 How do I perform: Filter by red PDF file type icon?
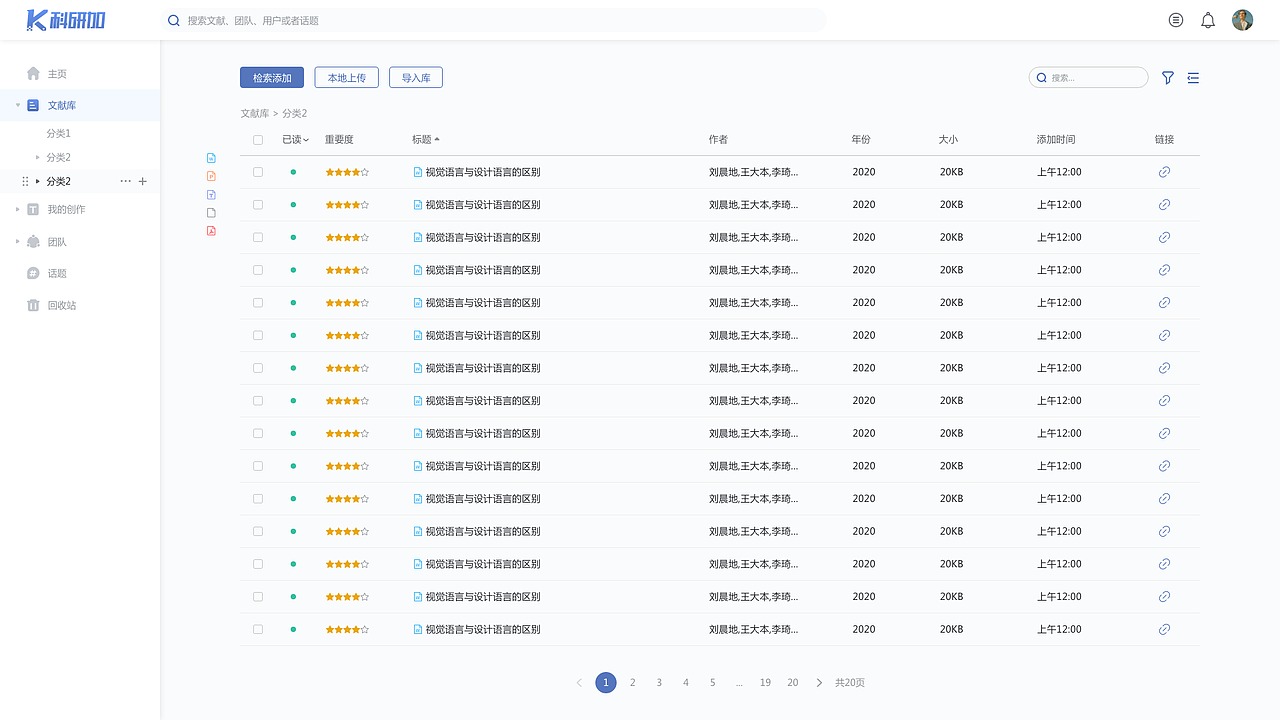211,231
